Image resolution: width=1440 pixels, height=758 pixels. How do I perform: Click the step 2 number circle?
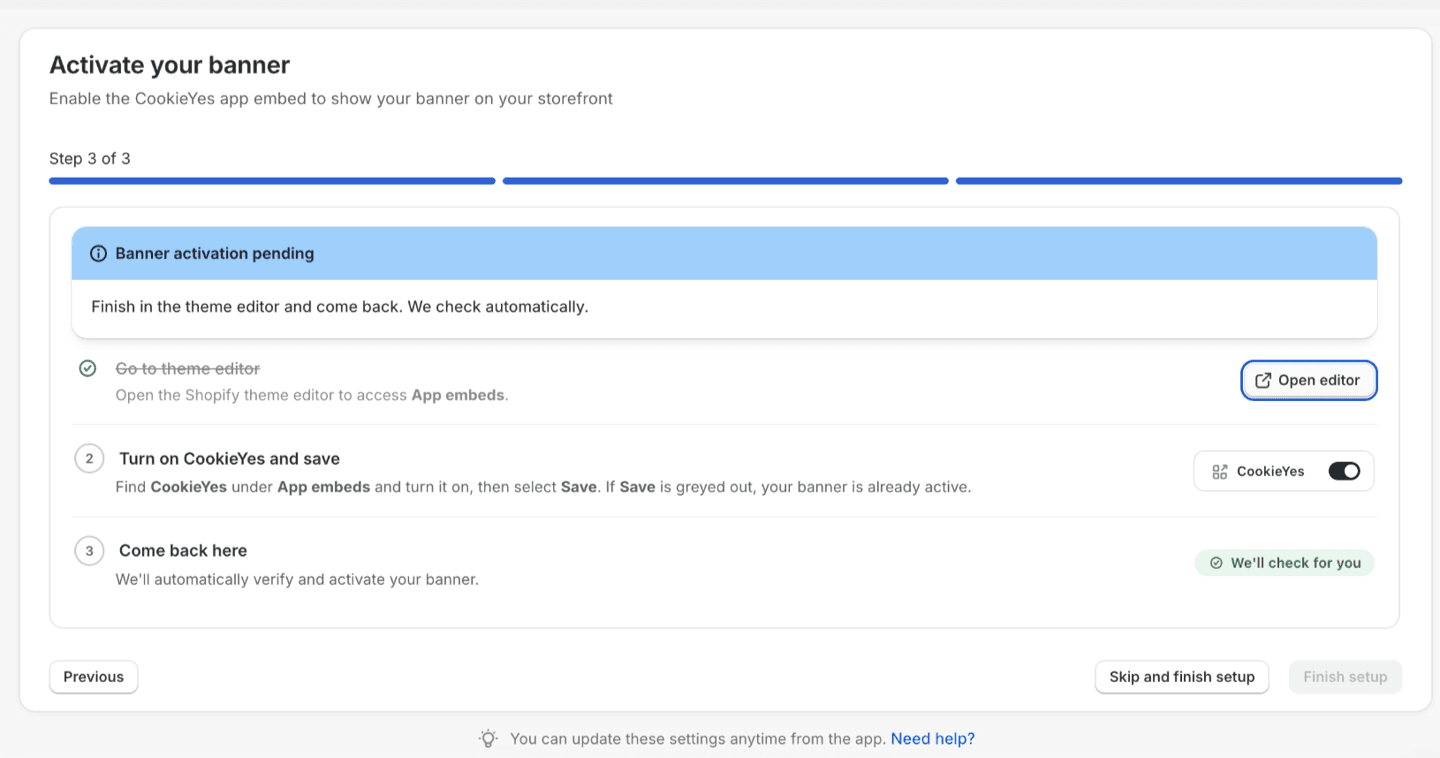pos(89,459)
